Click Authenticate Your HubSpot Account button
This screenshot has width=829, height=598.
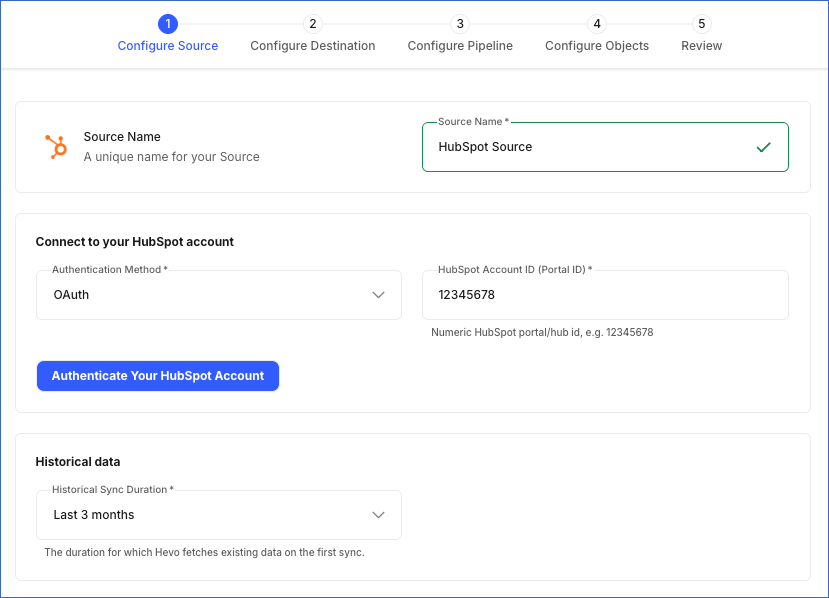pos(158,376)
